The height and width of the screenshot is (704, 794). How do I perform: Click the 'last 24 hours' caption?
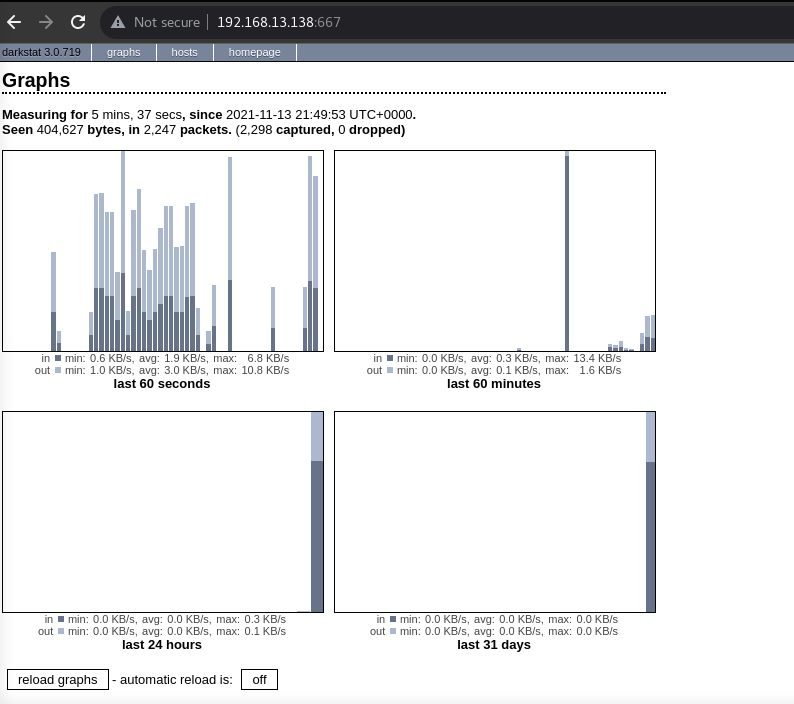162,645
